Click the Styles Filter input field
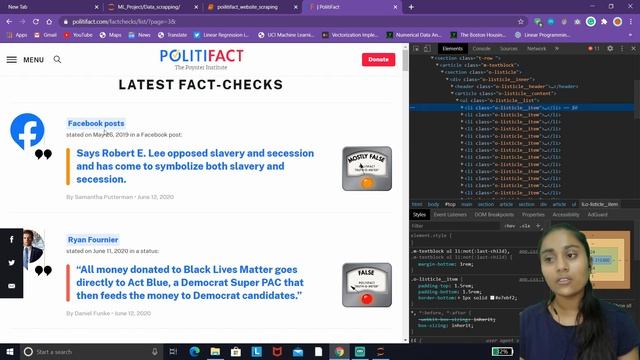This screenshot has width=640, height=360. pos(455,226)
